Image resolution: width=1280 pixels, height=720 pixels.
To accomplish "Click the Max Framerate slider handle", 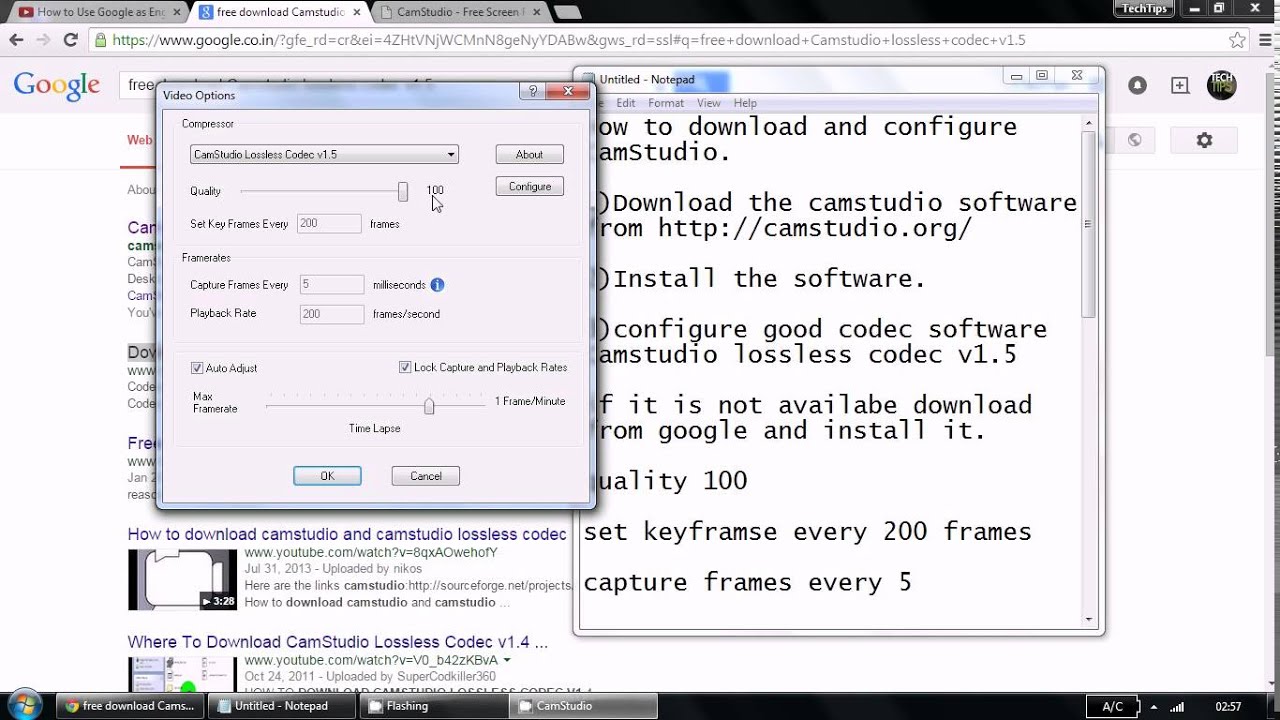I will (x=429, y=405).
